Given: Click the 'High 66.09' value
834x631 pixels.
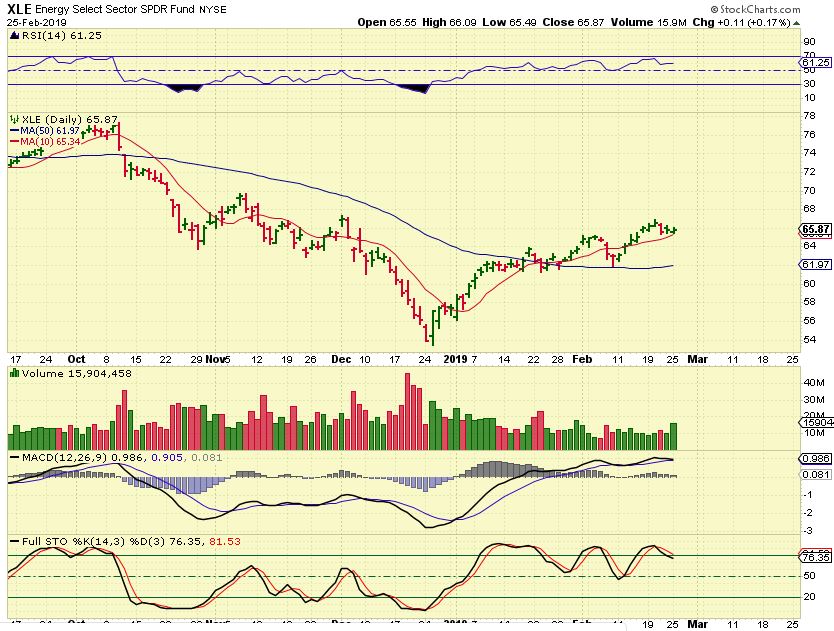Looking at the screenshot, I should tap(449, 22).
